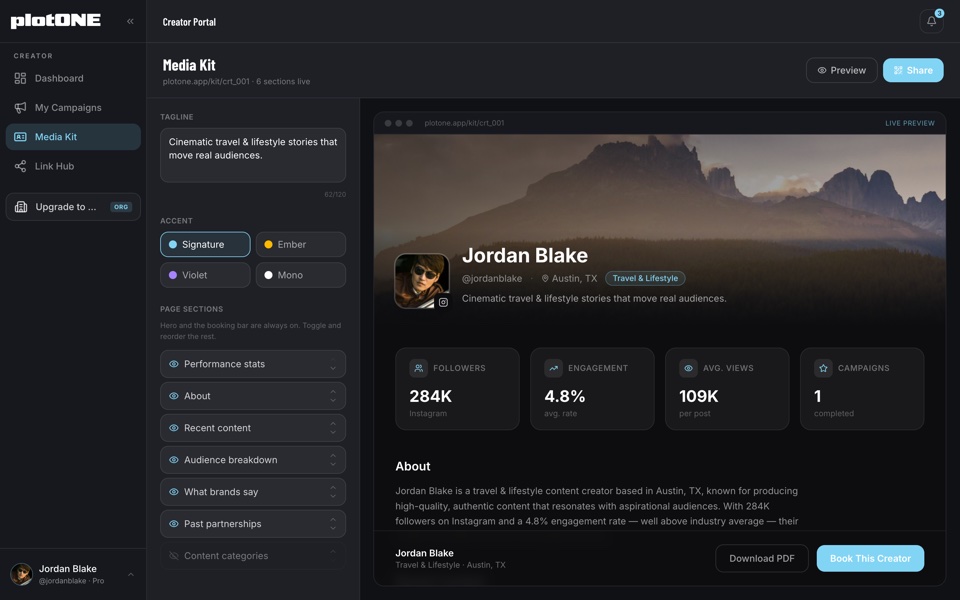Viewport: 960px width, 600px height.
Task: Click Jordan Blake's sidebar avatar
Action: pyautogui.click(x=21, y=574)
